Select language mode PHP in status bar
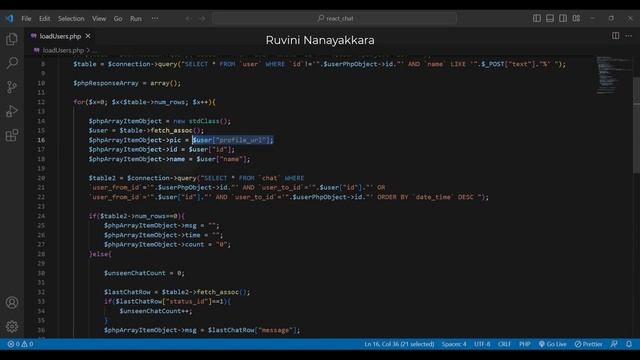The height and width of the screenshot is (360, 640). point(524,344)
